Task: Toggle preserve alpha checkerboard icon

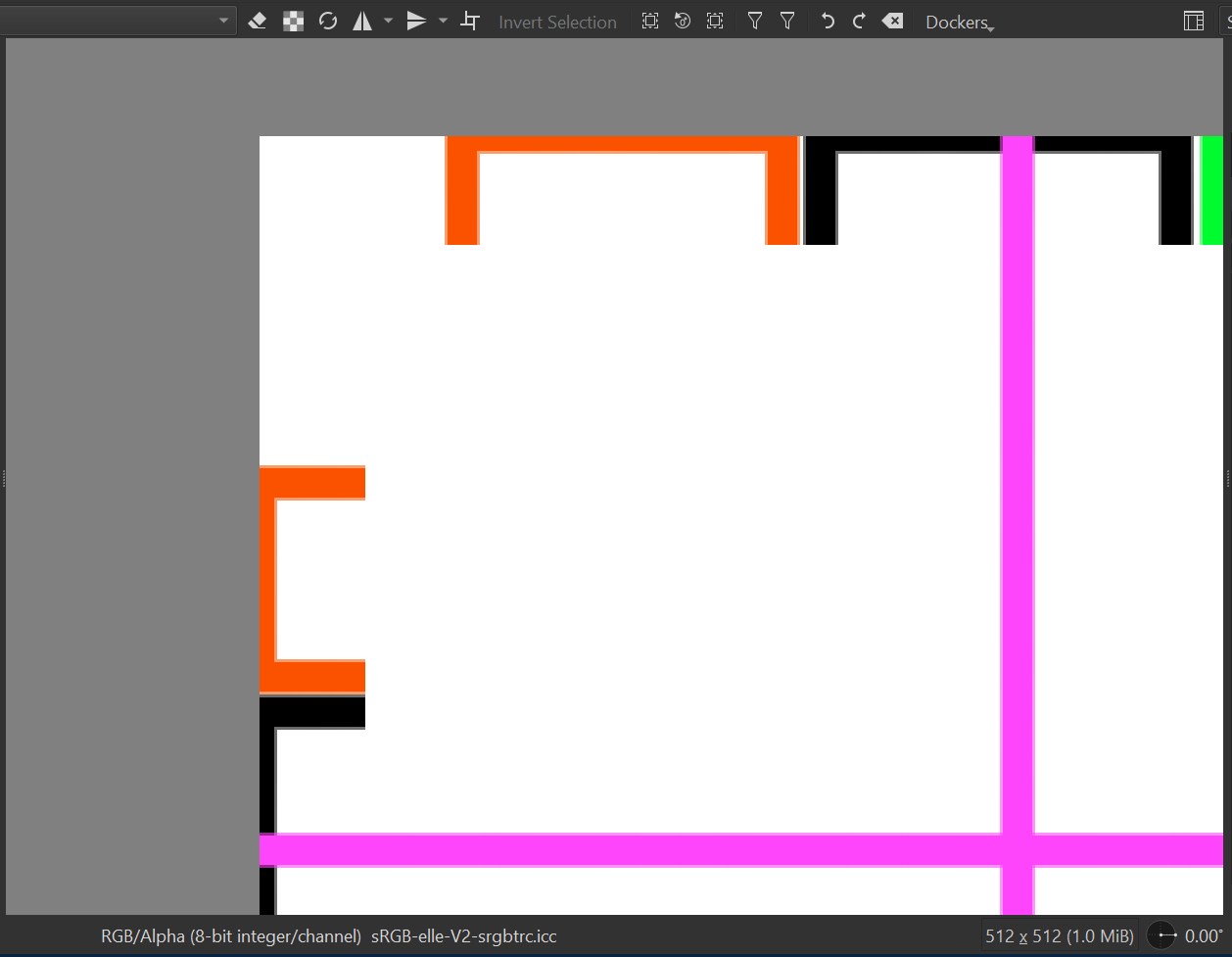Action: [x=293, y=22]
